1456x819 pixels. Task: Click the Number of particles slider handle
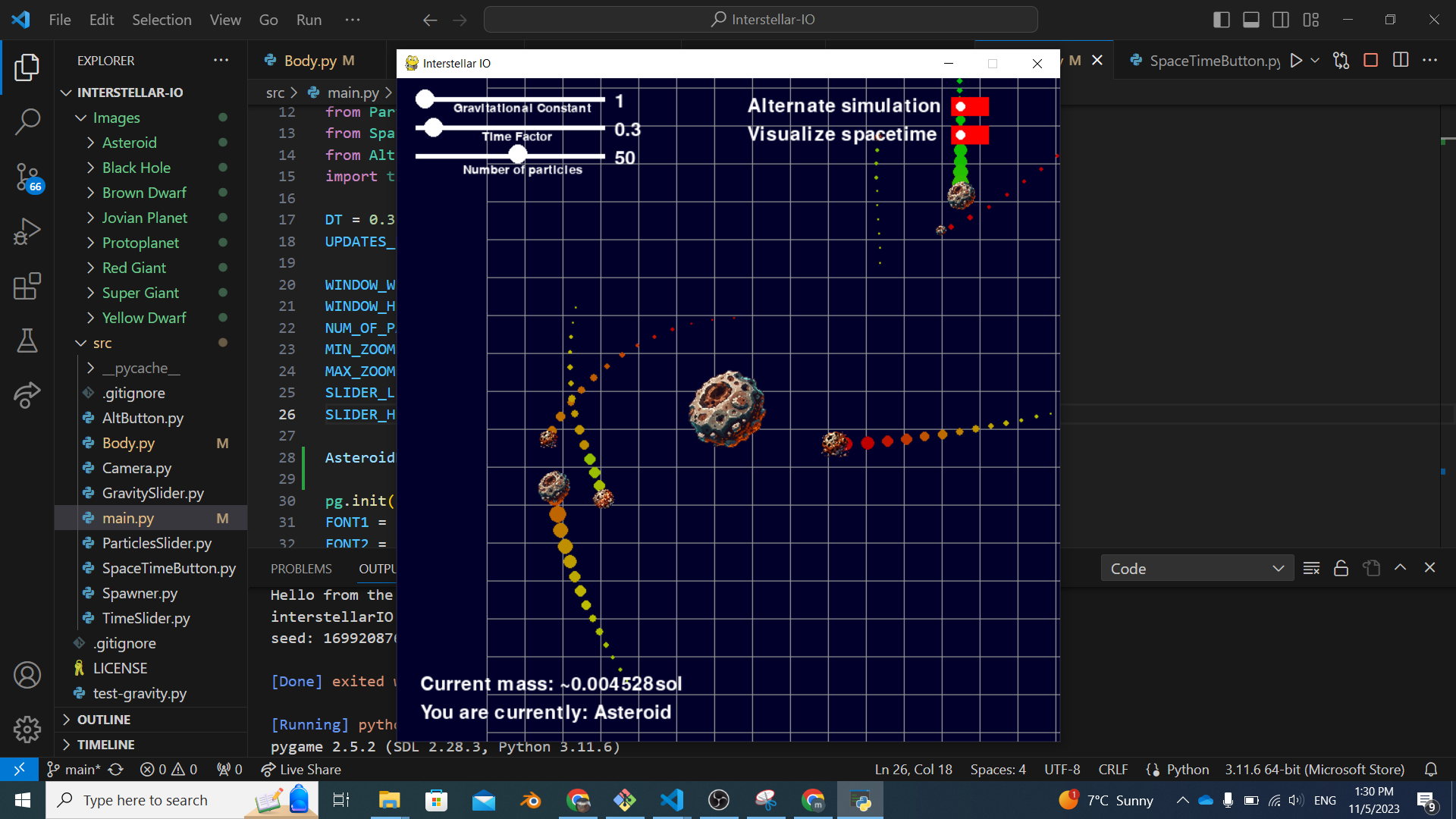[x=518, y=155]
